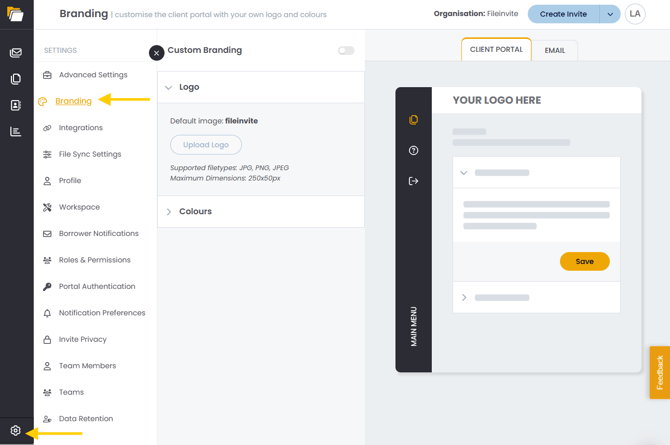Viewport: 670px width, 445px height.
Task: Close the settings panel with X button
Action: [157, 53]
